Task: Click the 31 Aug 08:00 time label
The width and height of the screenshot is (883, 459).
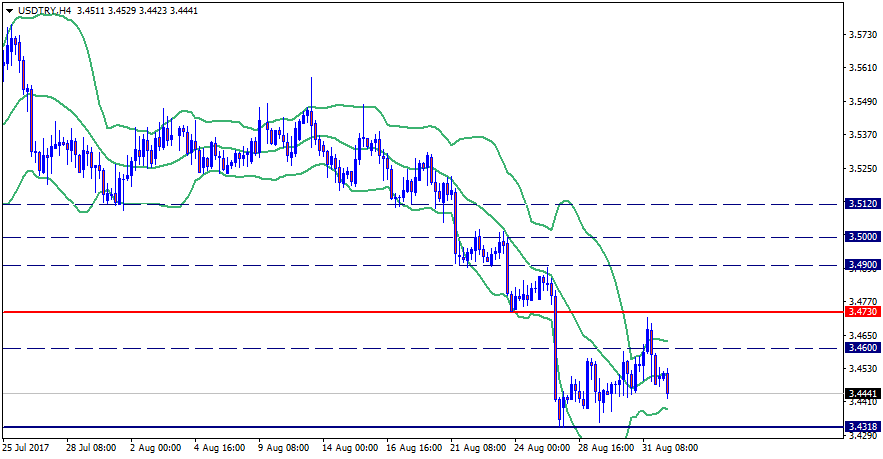Action: pos(671,449)
